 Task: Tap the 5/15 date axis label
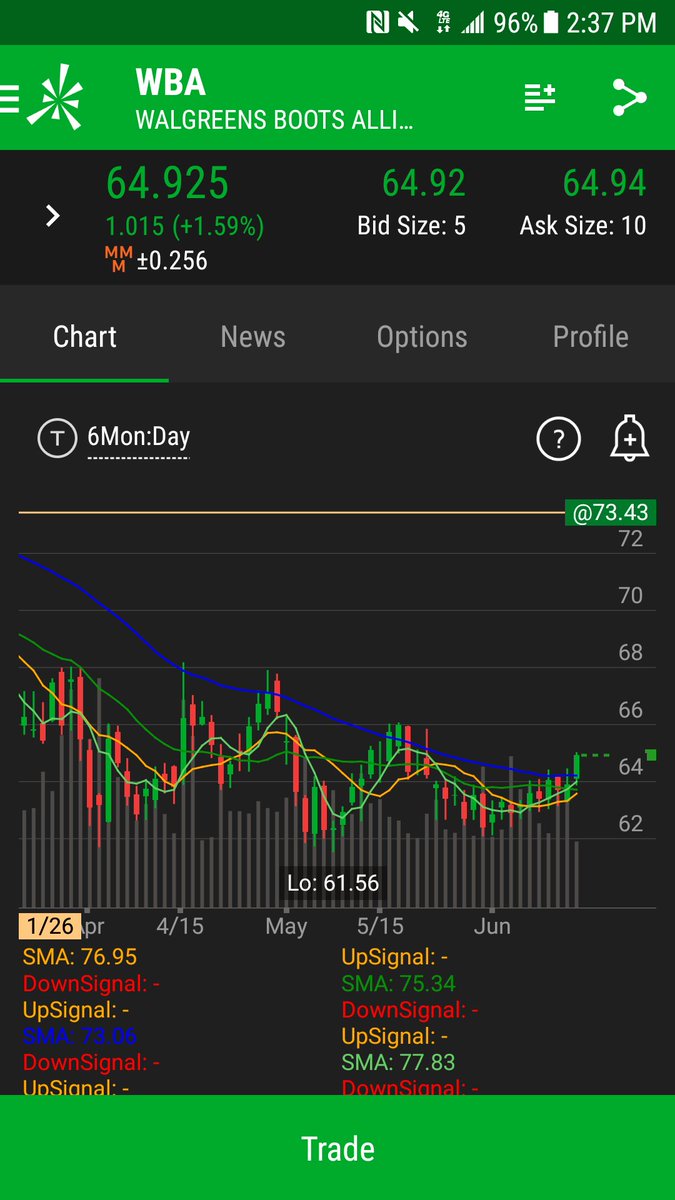tap(381, 925)
